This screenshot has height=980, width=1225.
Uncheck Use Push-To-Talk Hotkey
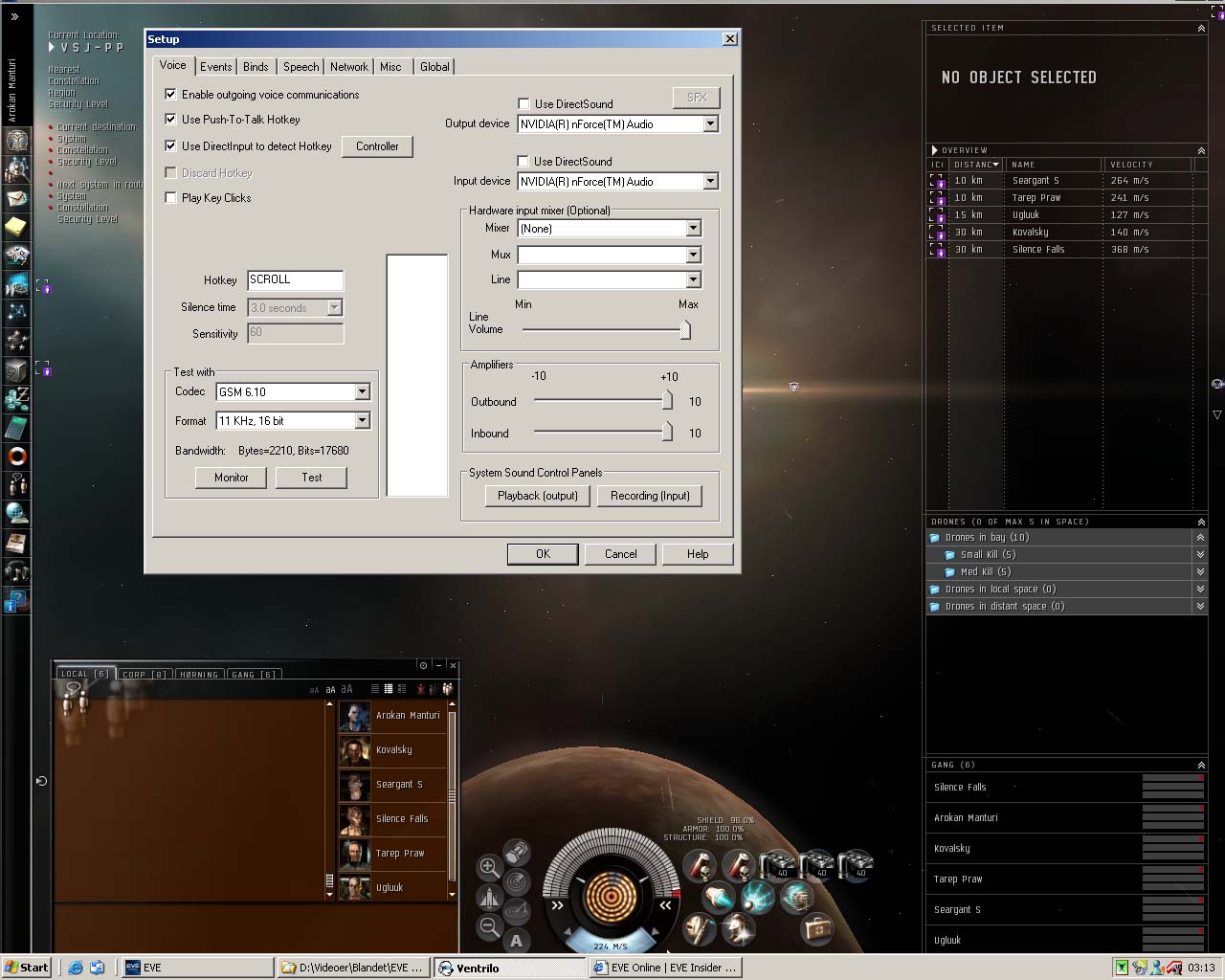coord(170,120)
